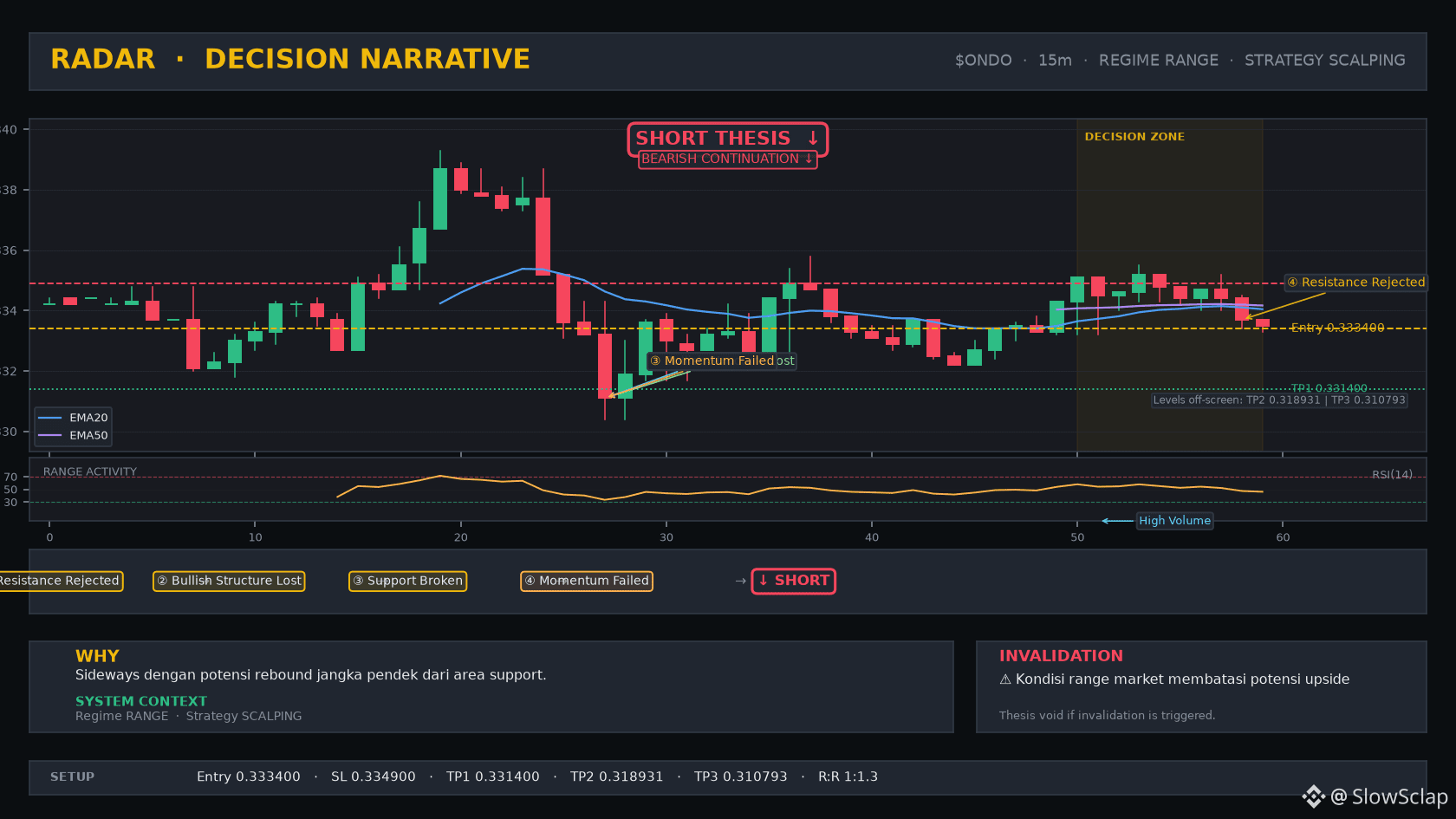Click the x-axis tick labeled 20
The height and width of the screenshot is (819, 1456).
click(x=460, y=537)
